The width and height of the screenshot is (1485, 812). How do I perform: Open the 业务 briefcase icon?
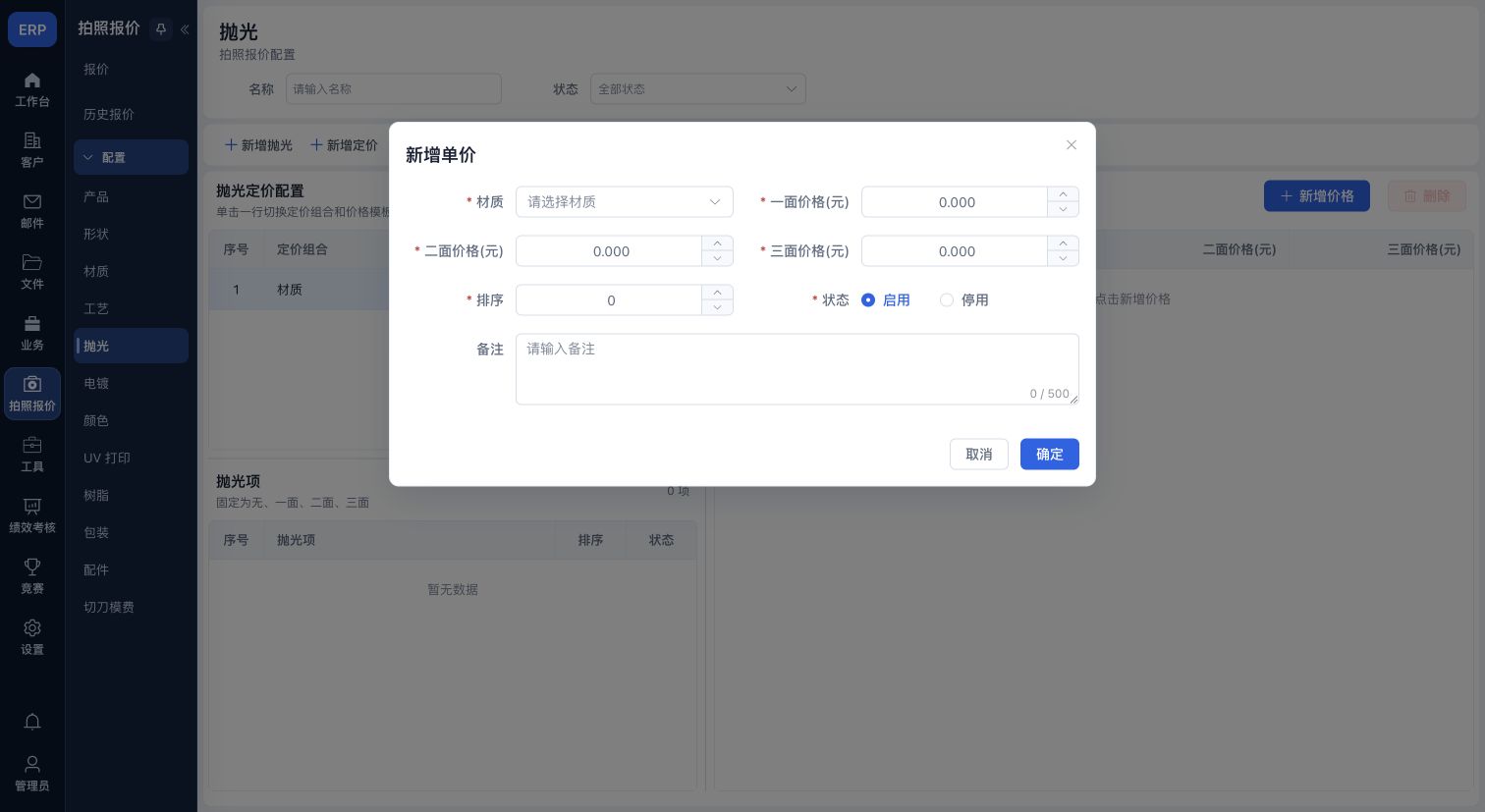pos(32,324)
